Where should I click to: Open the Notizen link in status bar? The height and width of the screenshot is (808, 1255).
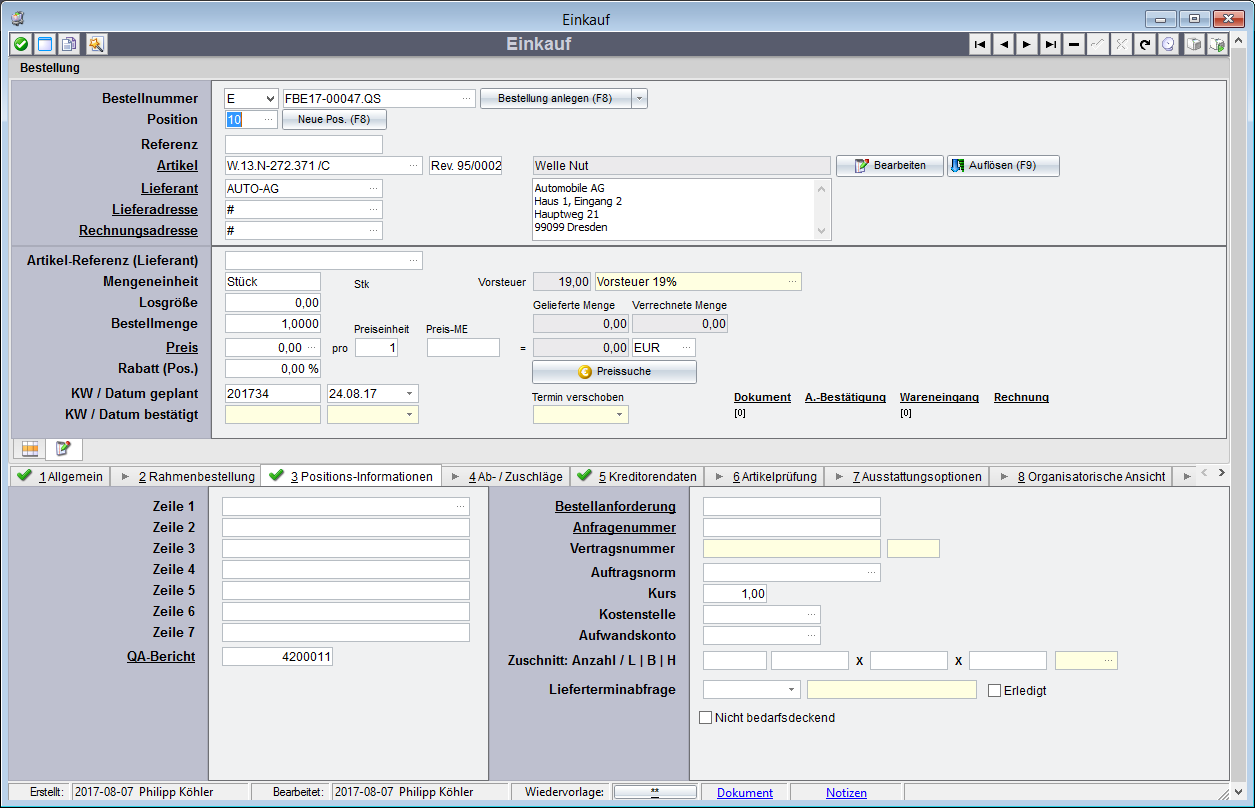pos(846,792)
